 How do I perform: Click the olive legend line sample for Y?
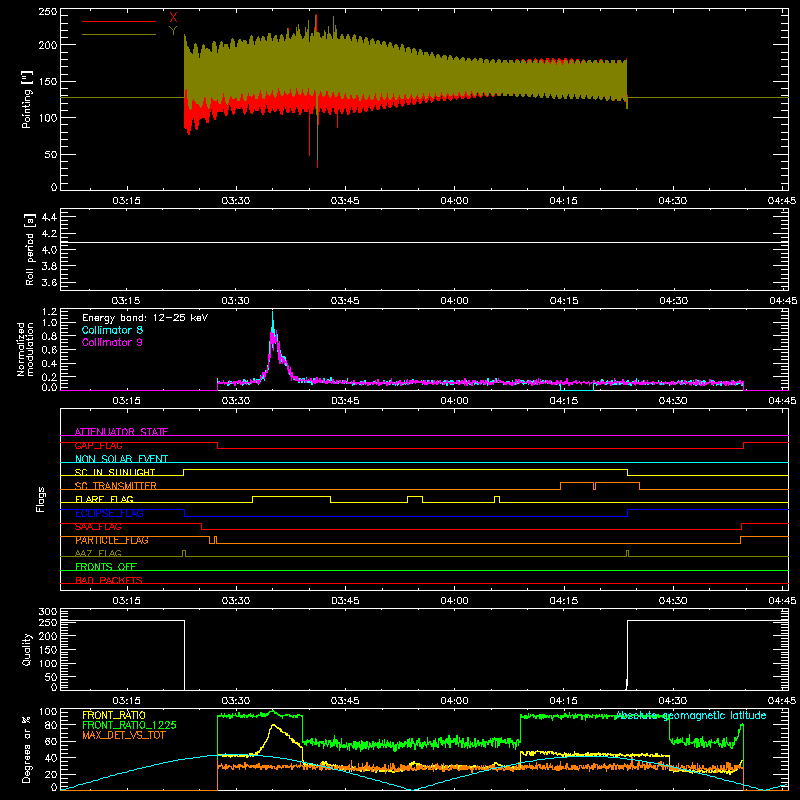(119, 34)
